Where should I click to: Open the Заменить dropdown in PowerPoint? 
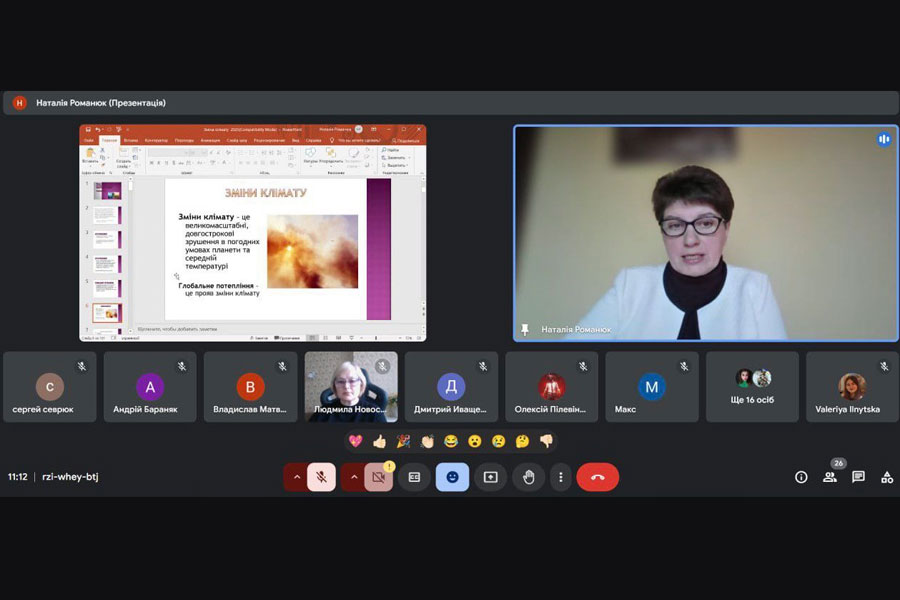395,157
